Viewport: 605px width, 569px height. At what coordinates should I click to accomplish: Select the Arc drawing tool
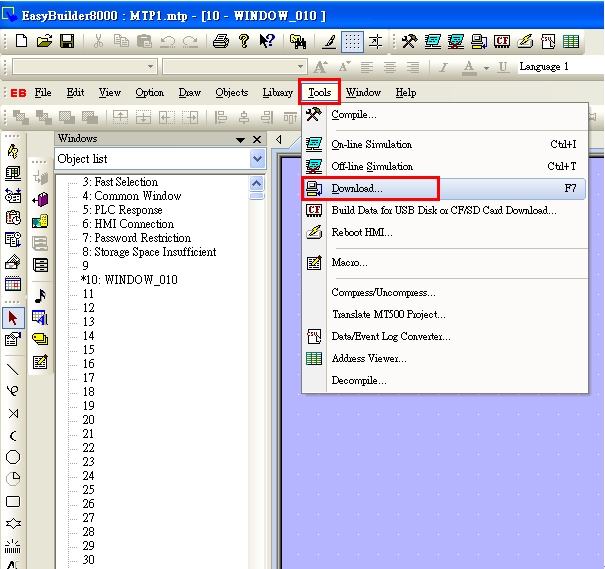tap(13, 436)
